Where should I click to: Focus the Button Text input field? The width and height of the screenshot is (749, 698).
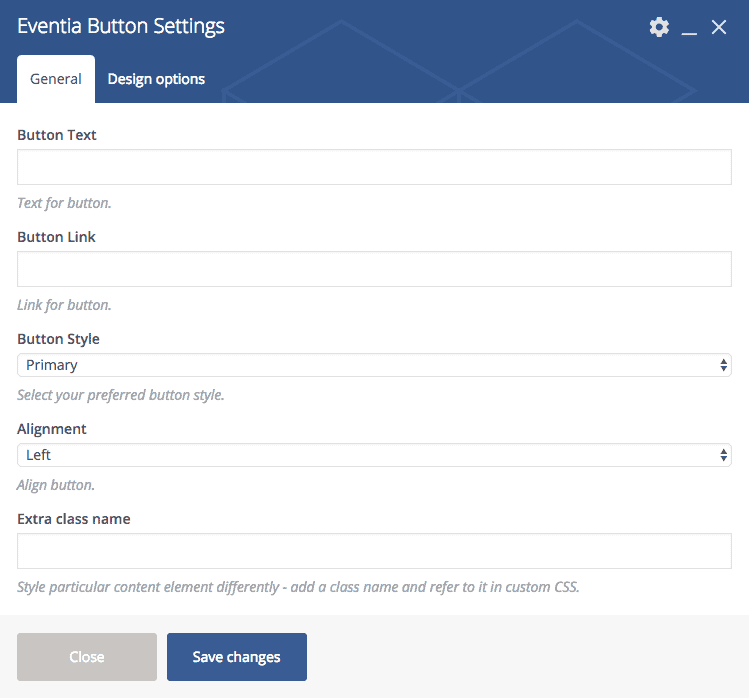coord(374,167)
